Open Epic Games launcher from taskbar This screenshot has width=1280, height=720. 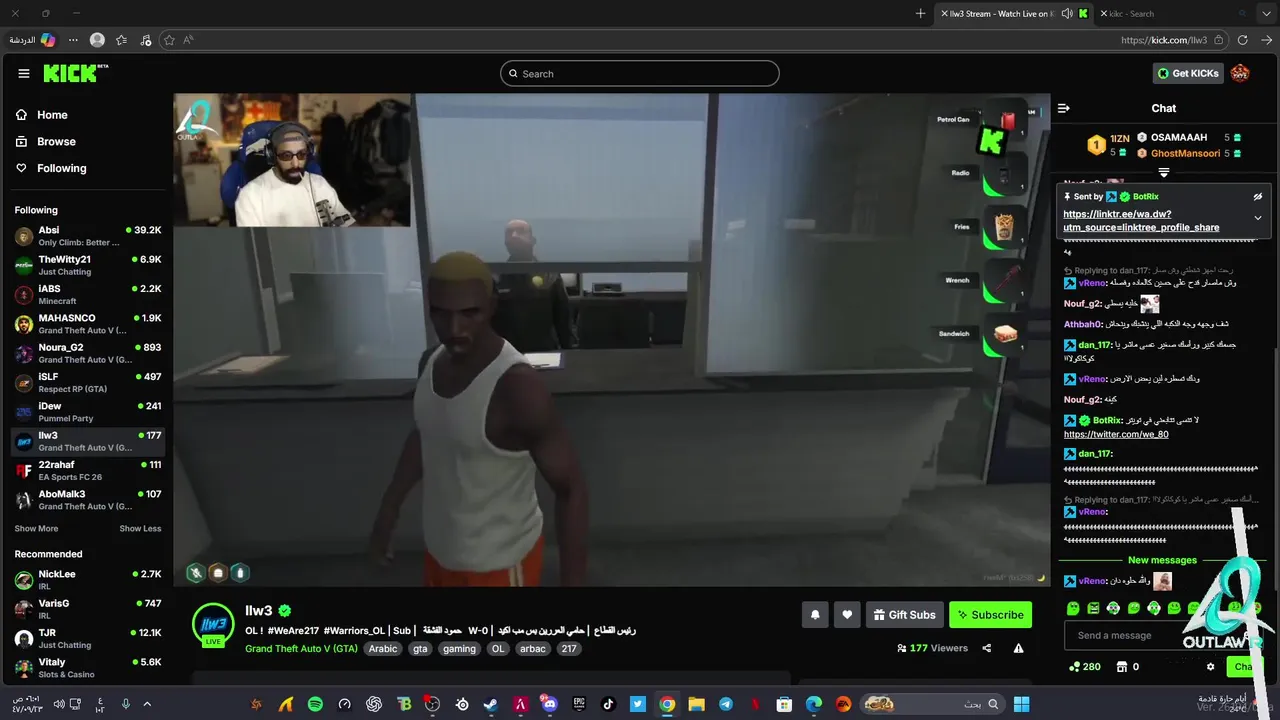tap(579, 704)
